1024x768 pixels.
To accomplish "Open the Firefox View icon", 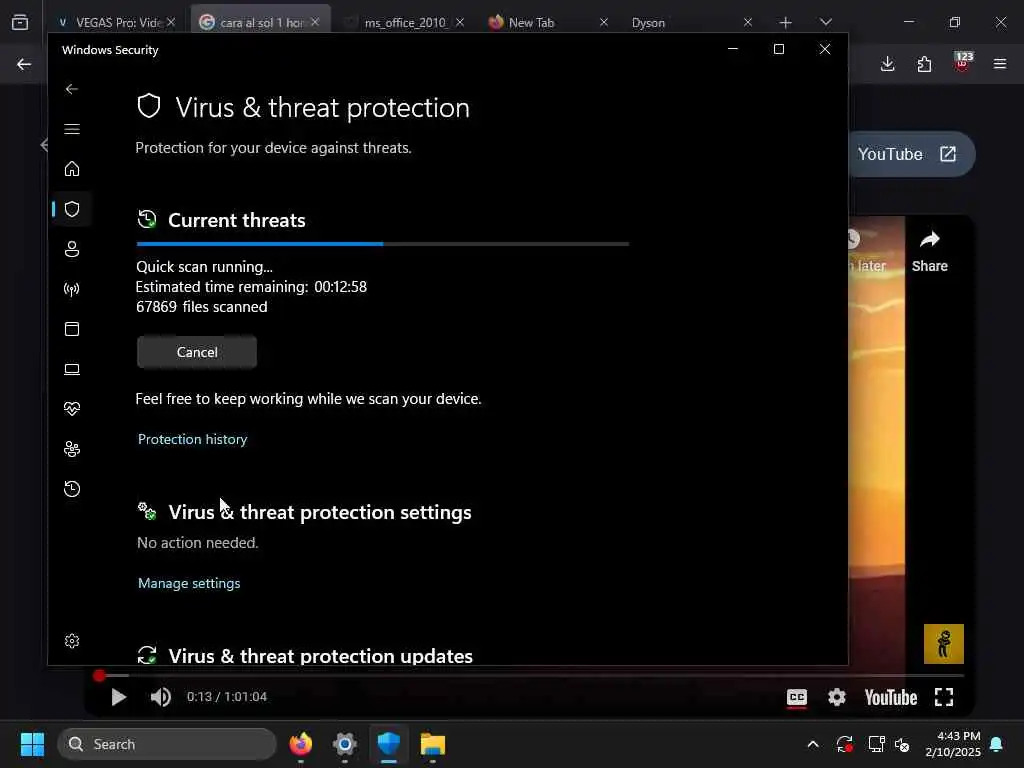I will [20, 22].
